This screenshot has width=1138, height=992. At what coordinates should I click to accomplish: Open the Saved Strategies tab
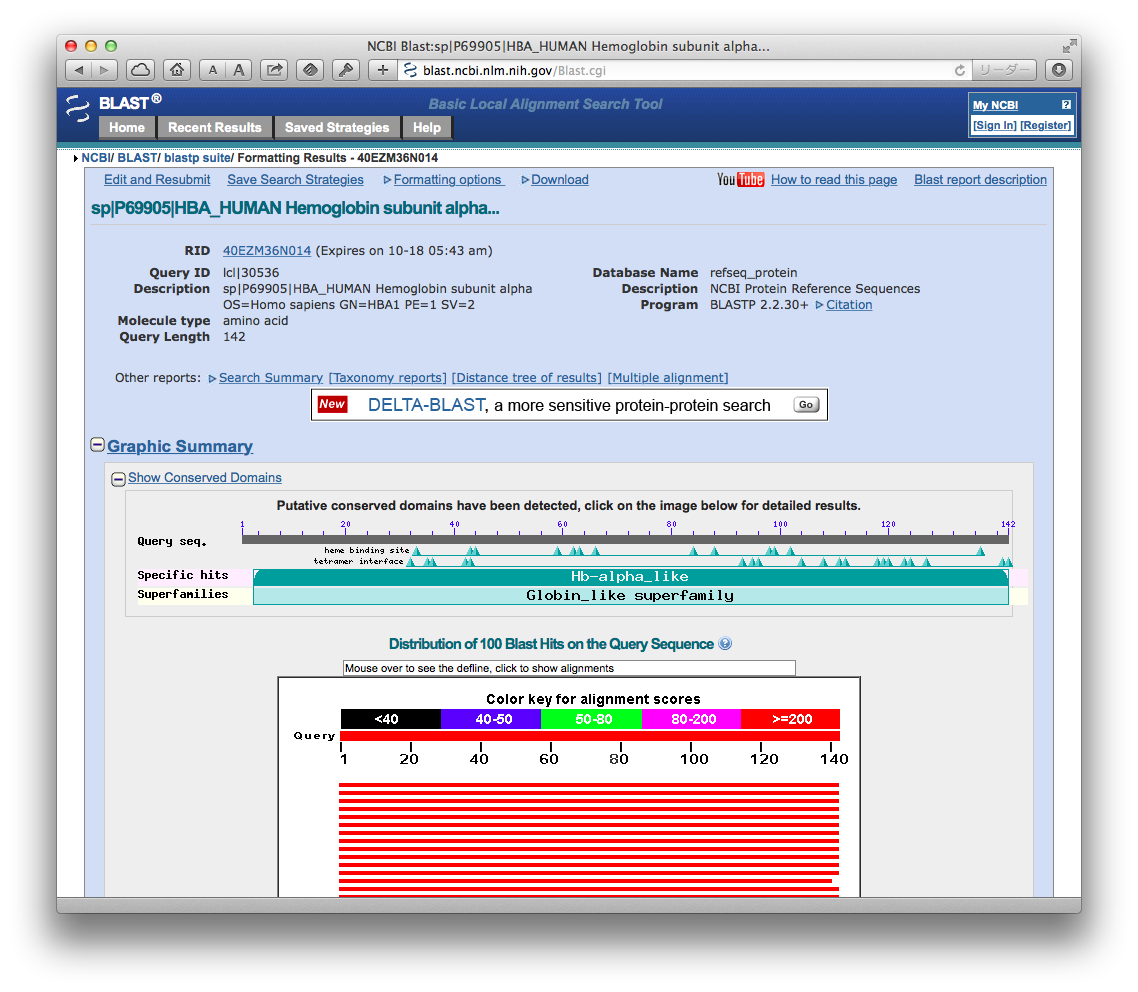pos(337,128)
